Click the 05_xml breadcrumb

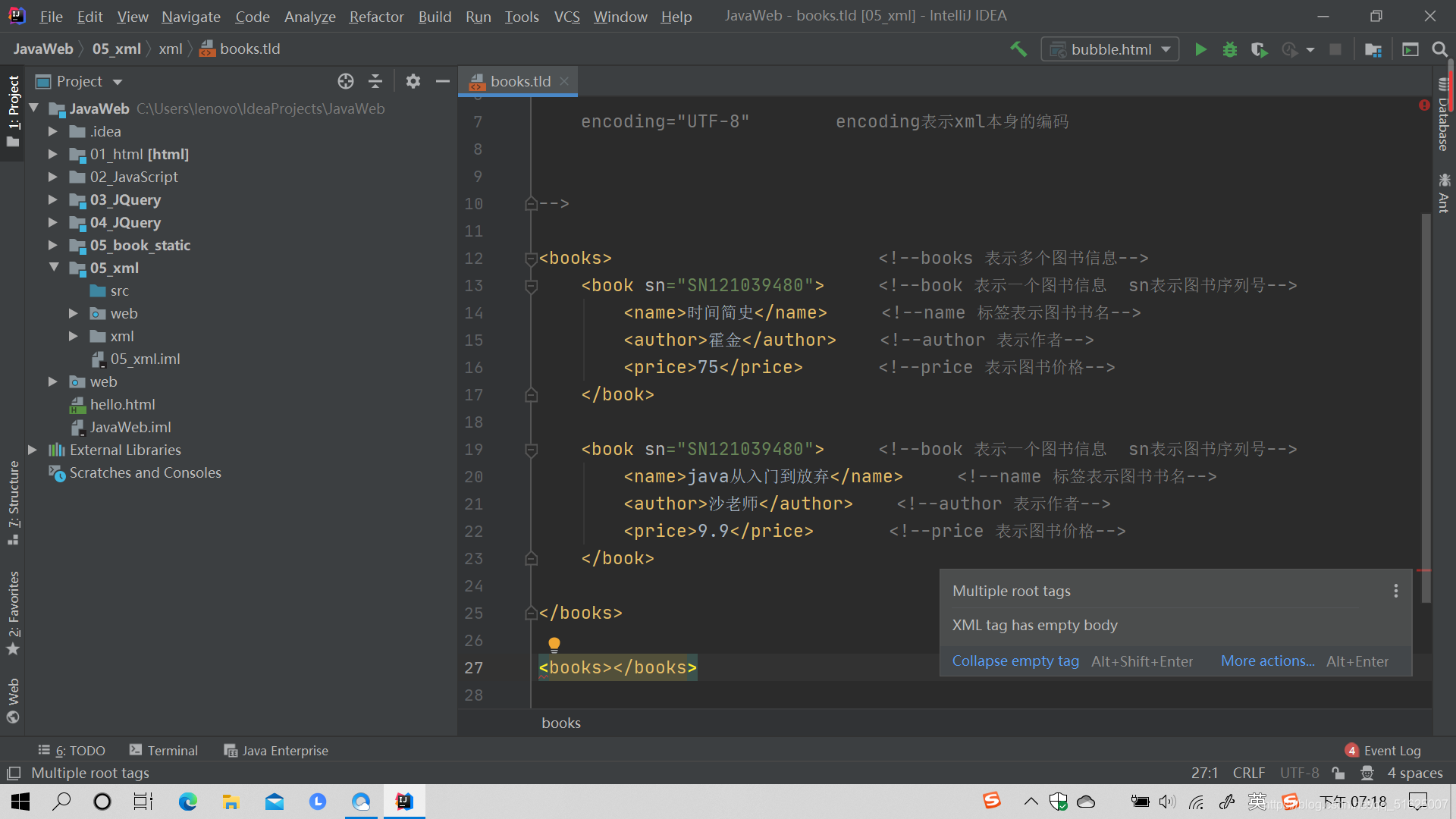point(117,49)
